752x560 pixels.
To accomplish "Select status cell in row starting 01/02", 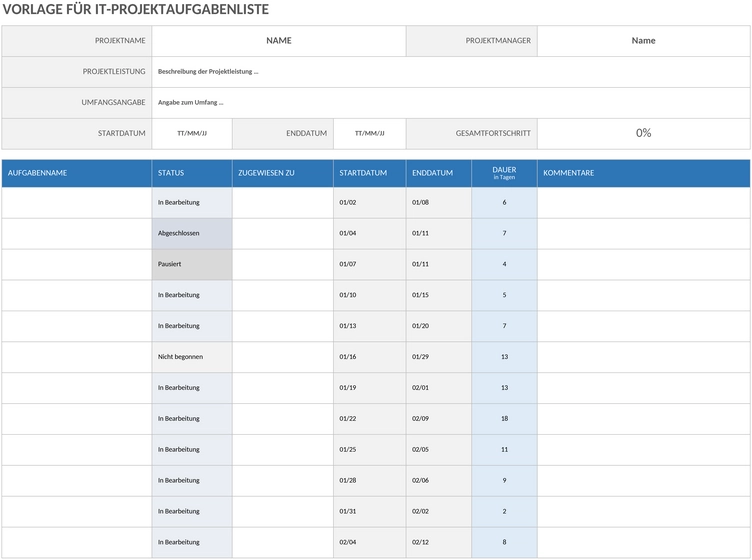I will point(192,202).
